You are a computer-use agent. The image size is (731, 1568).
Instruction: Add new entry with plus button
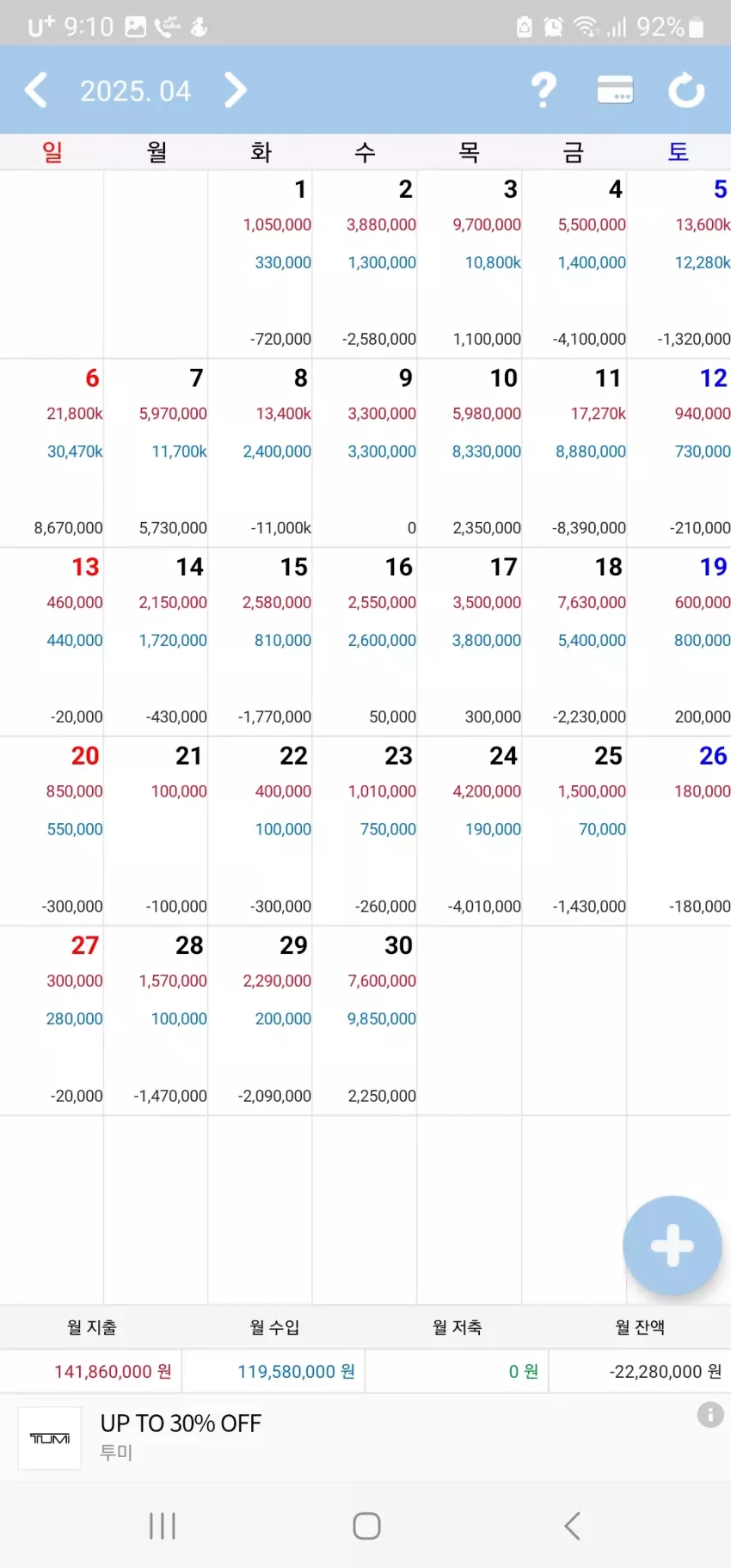672,1245
